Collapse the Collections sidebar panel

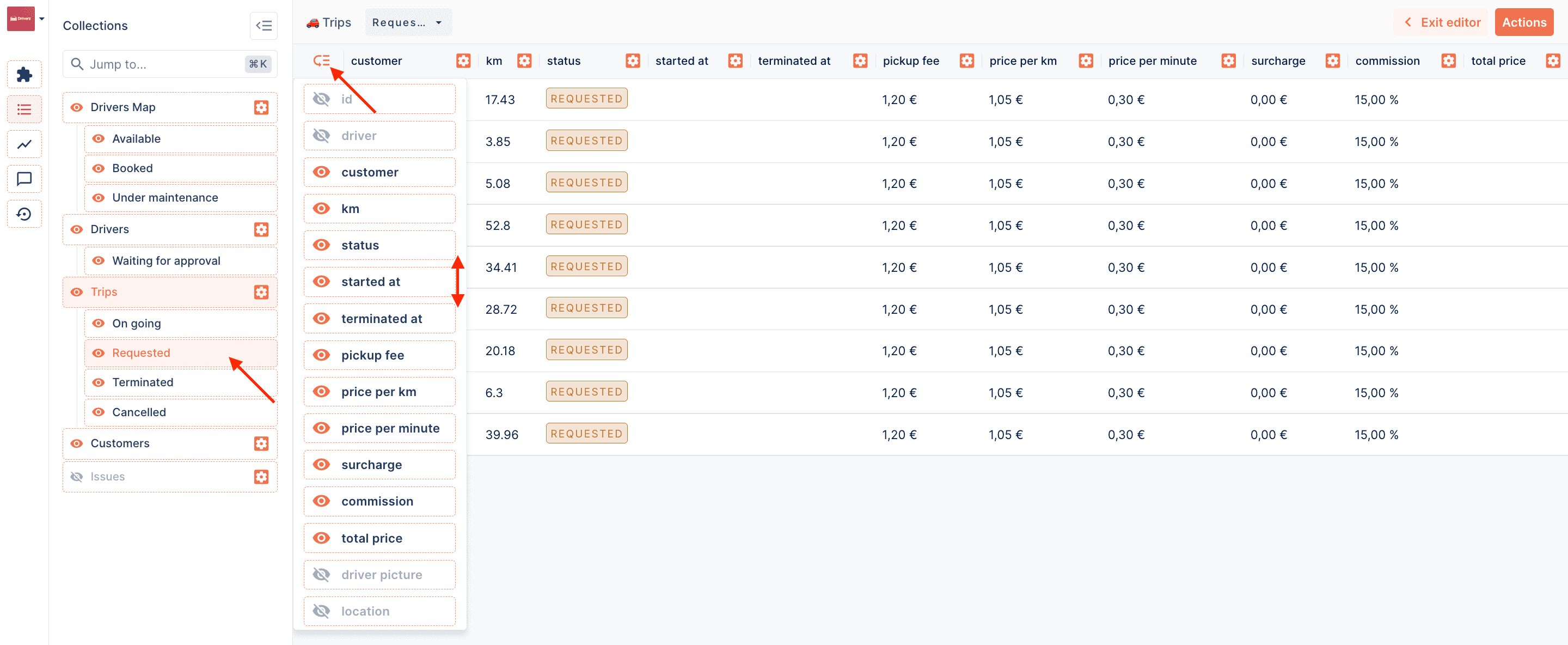[264, 26]
